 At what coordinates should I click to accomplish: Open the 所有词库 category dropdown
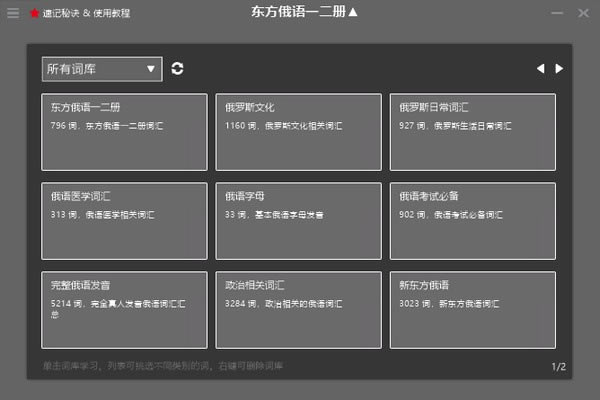[101, 69]
